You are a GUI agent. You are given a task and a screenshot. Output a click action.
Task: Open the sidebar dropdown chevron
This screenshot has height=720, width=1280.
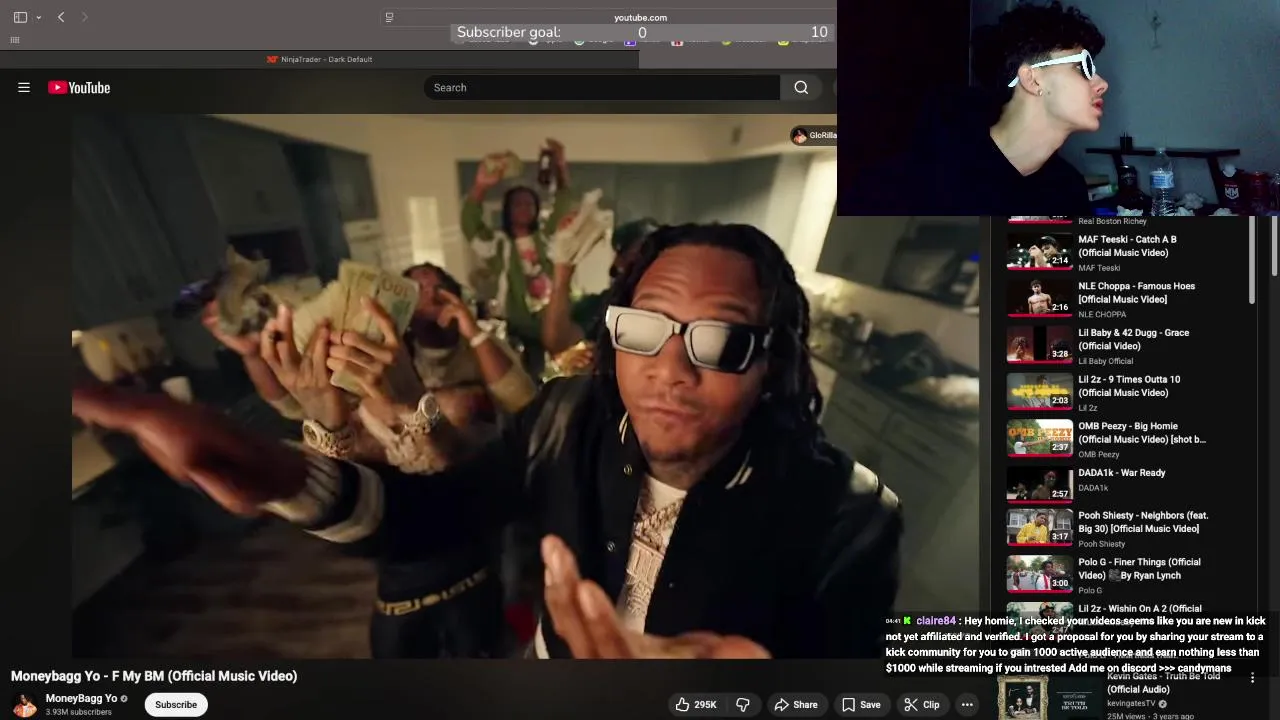pos(39,17)
